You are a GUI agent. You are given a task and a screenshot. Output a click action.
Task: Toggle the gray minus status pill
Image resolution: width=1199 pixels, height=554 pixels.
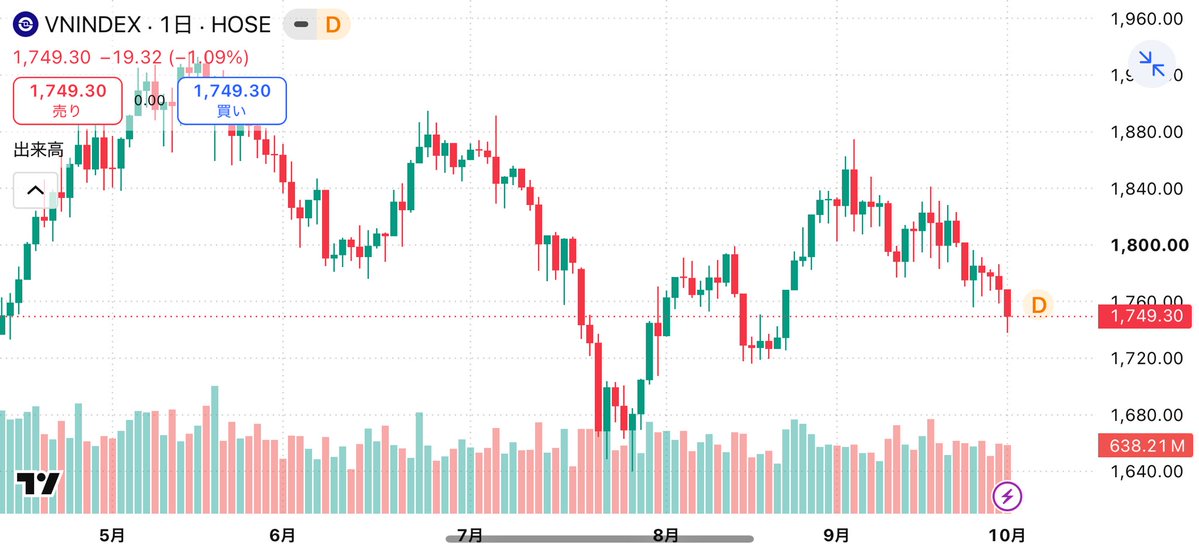[302, 25]
